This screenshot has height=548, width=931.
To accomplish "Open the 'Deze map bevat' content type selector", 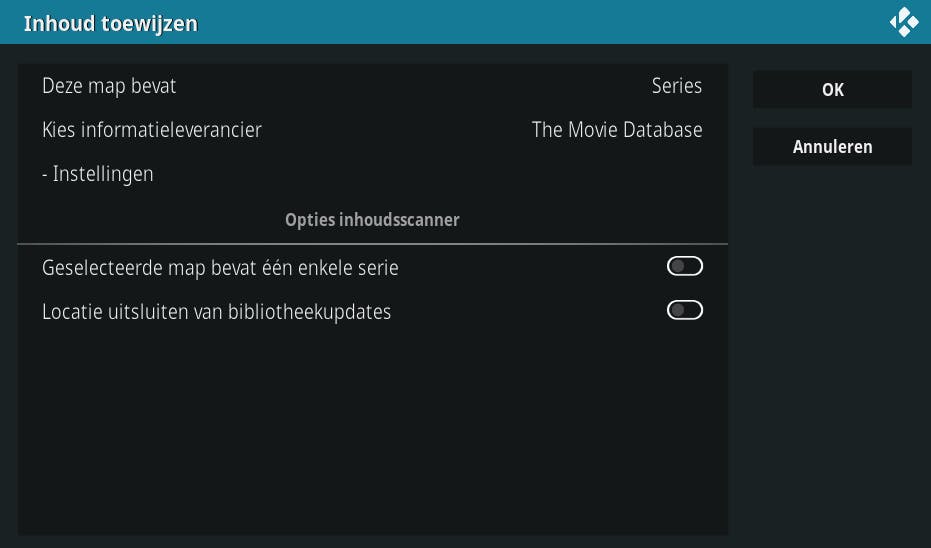I will (x=109, y=86).
